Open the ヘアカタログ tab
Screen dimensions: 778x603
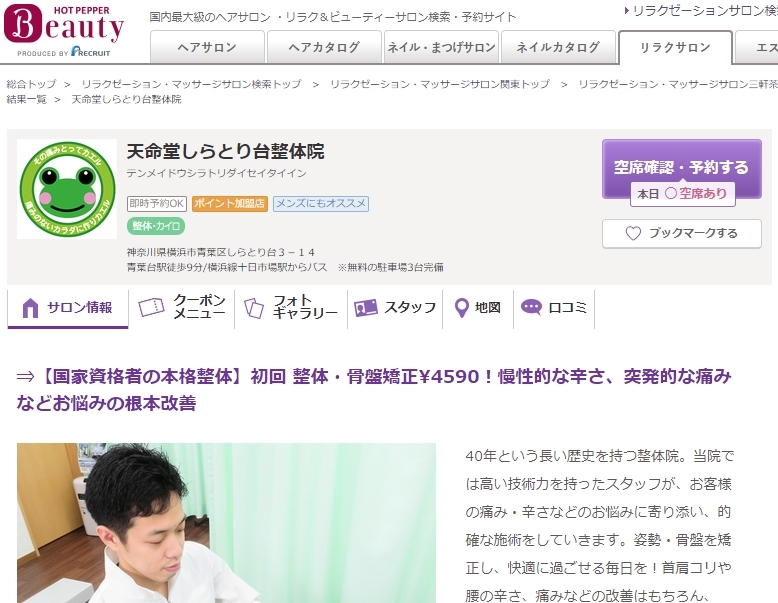324,47
